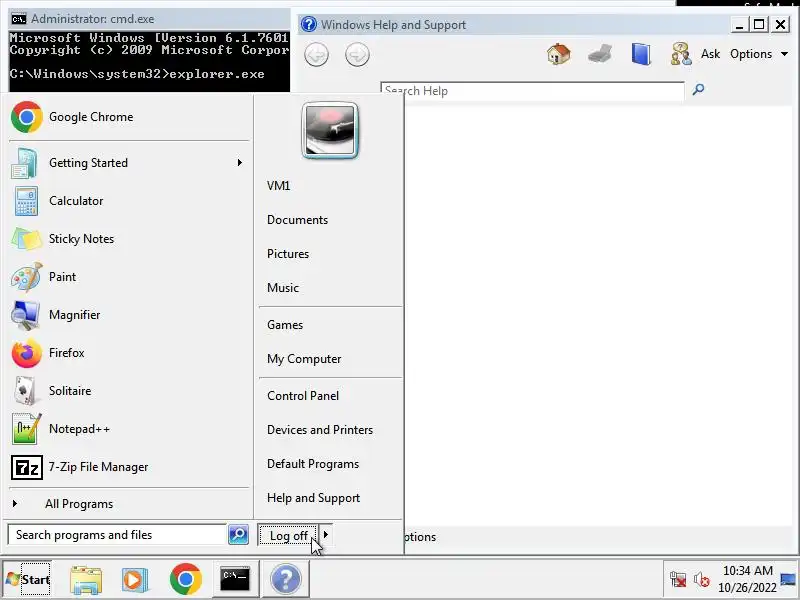Click the Ask people icon in Help window
Screen dimensions: 800x600
tap(681, 54)
